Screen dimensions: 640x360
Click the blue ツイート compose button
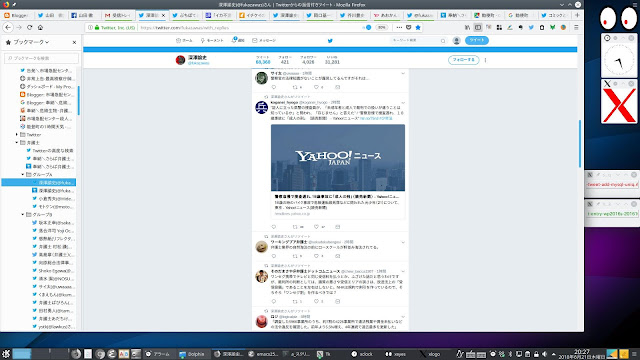pyautogui.click(x=476, y=40)
